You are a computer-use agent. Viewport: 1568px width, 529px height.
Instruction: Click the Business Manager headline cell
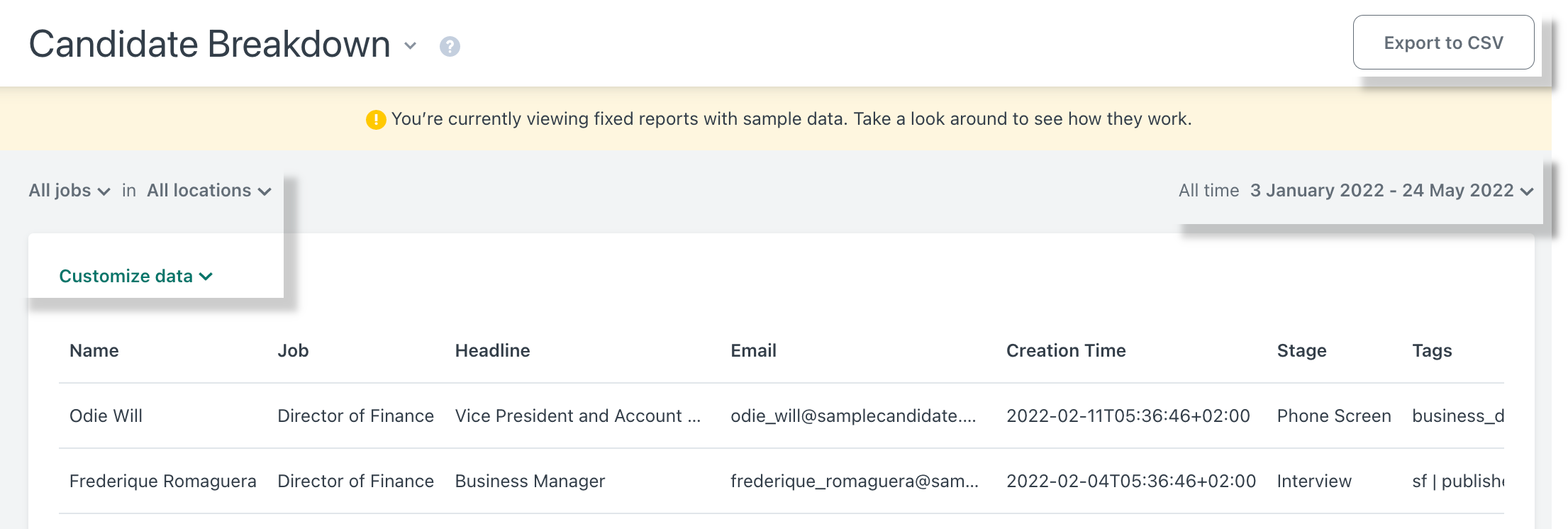click(x=530, y=481)
